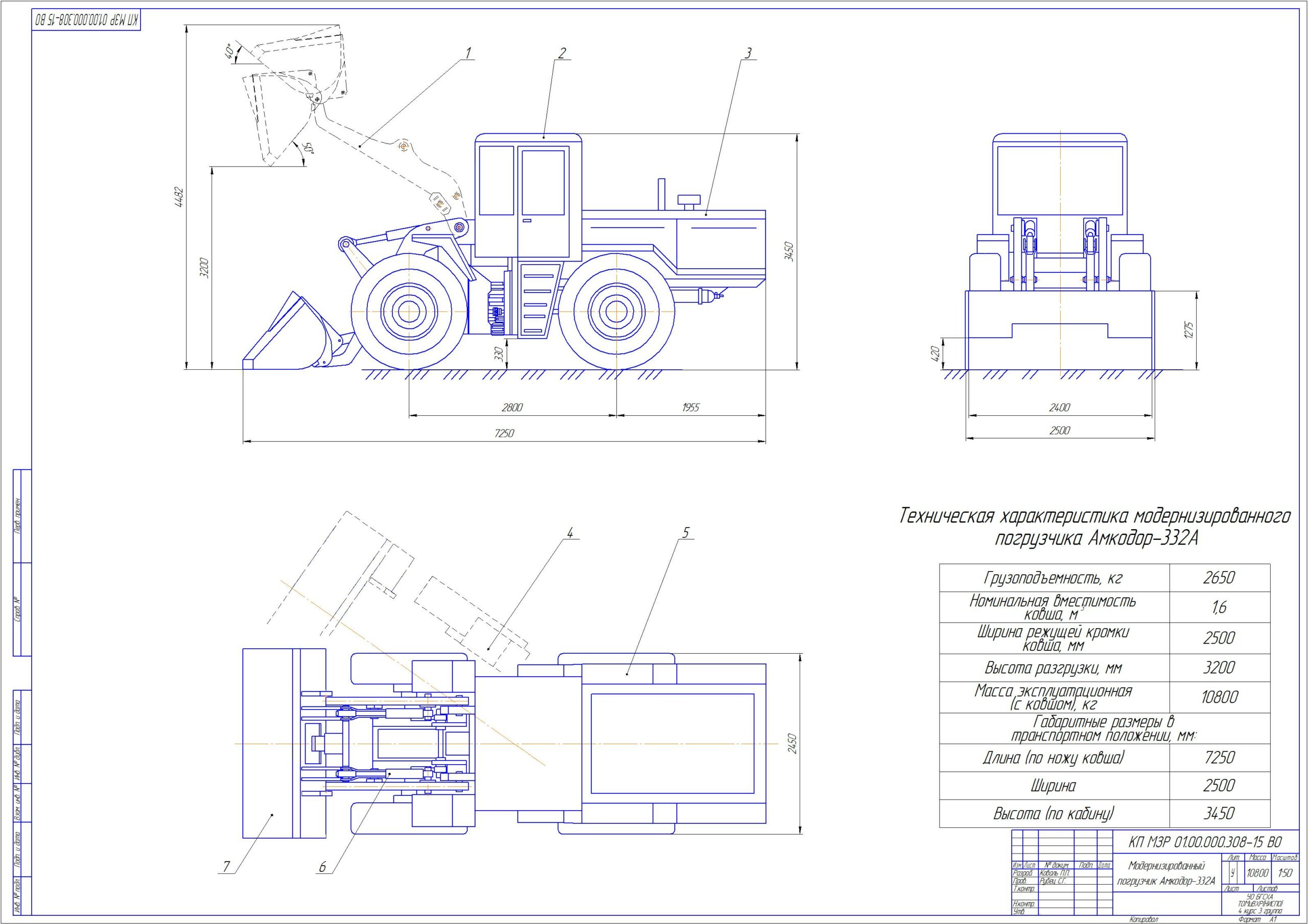The height and width of the screenshot is (924, 1308).
Task: Click 'Габаритные размеры в транспортном положении, мм:'
Action: tap(1104, 729)
